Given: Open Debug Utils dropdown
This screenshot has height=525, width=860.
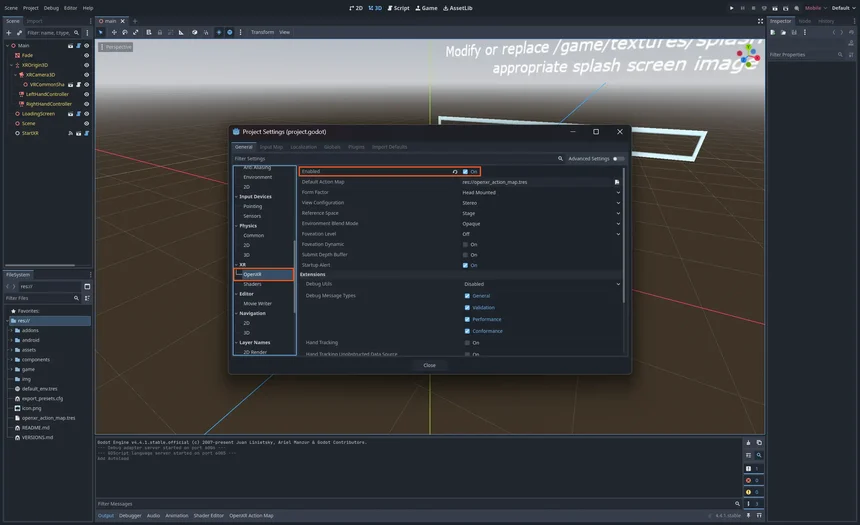Looking at the screenshot, I should click(x=542, y=284).
